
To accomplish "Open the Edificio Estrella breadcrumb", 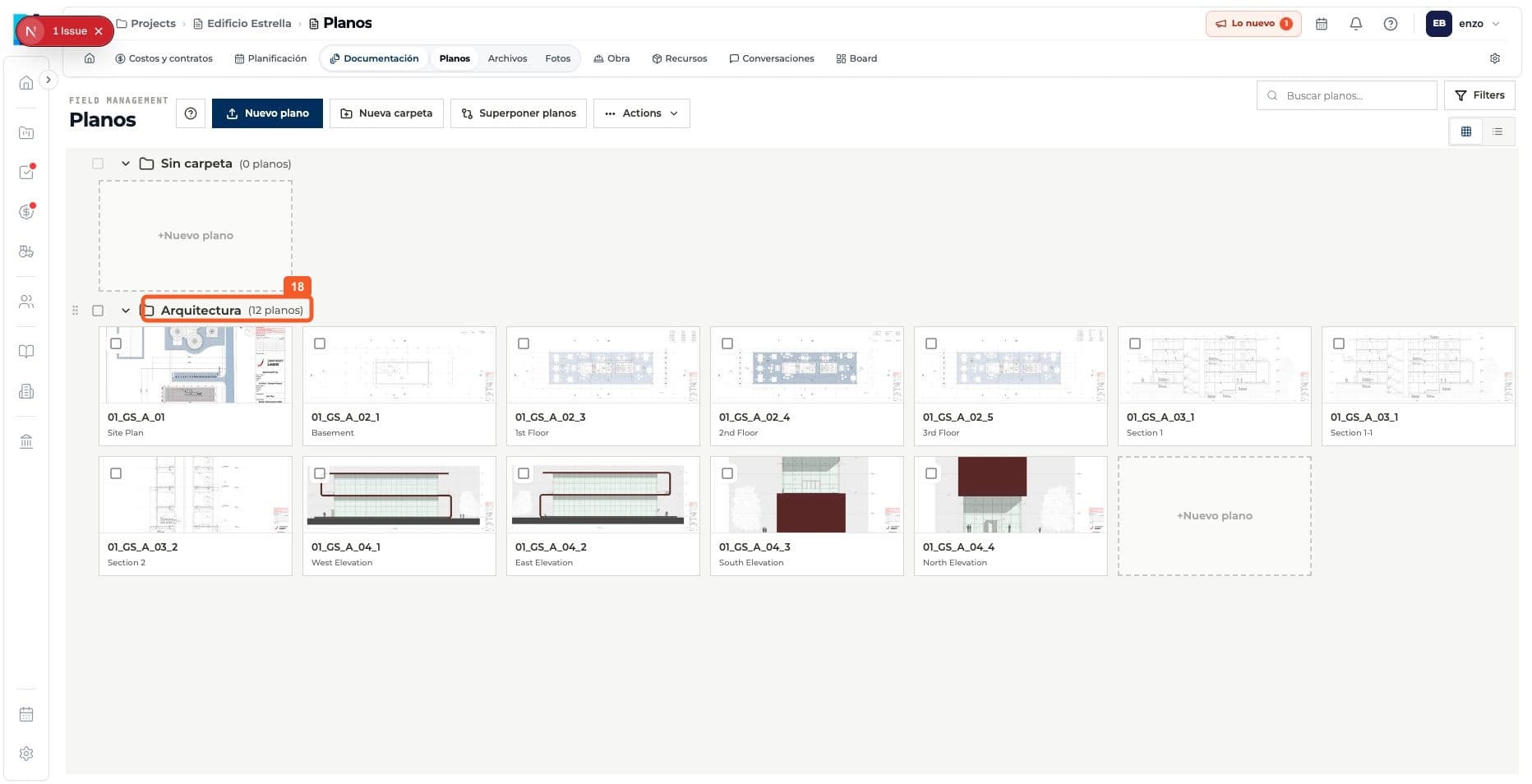I will [242, 23].
